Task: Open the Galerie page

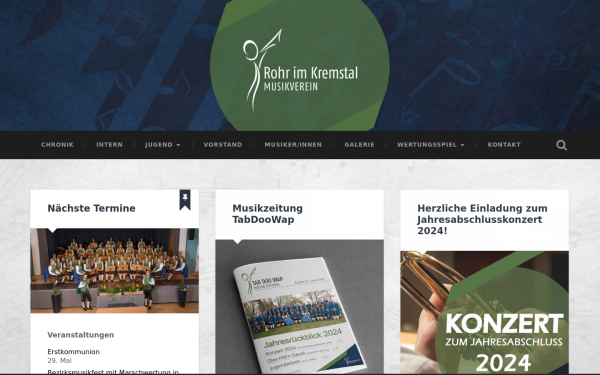Action: pyautogui.click(x=359, y=145)
